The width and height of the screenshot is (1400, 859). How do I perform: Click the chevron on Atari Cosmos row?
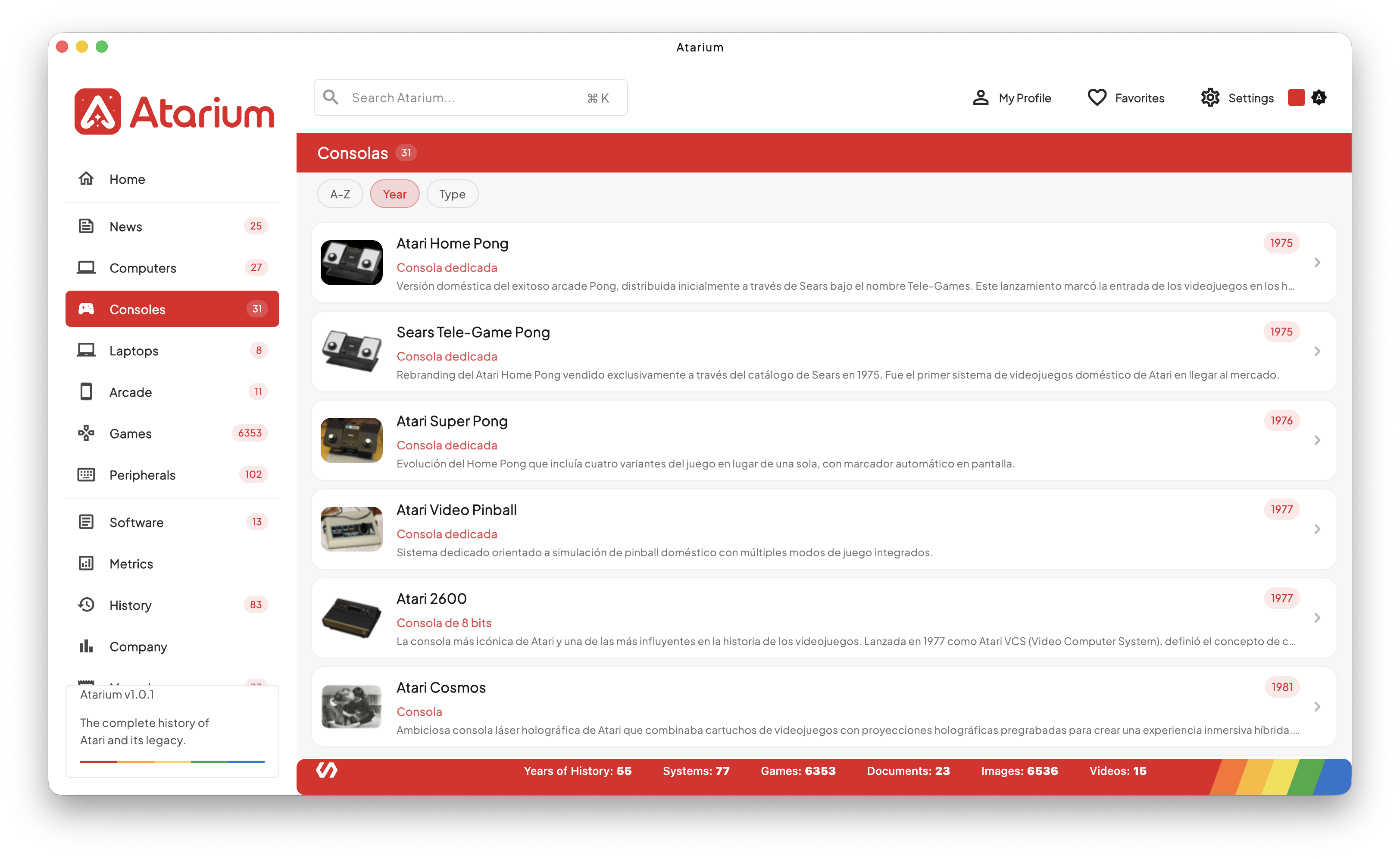[x=1317, y=707]
